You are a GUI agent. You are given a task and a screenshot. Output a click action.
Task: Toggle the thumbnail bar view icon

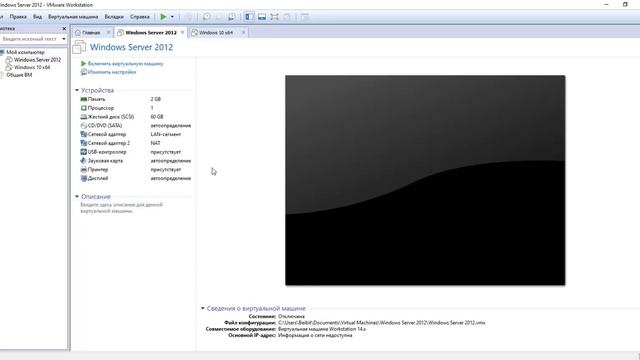pos(262,17)
